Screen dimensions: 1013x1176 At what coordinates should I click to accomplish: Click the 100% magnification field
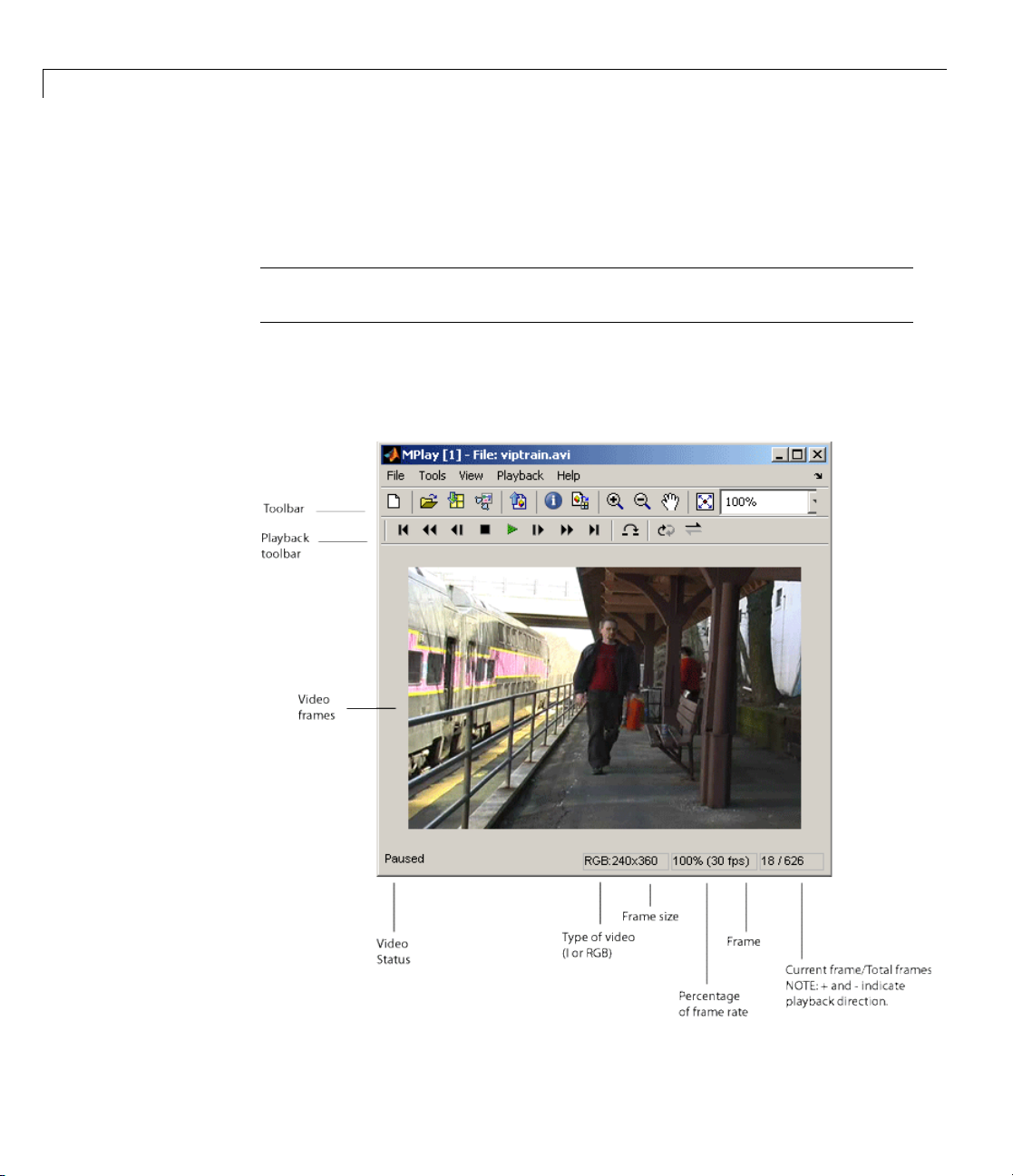(x=764, y=501)
